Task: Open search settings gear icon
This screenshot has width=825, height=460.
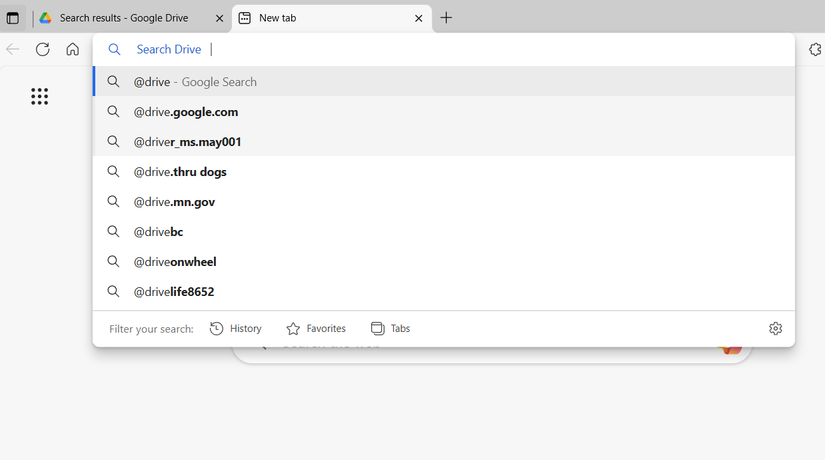Action: (775, 328)
